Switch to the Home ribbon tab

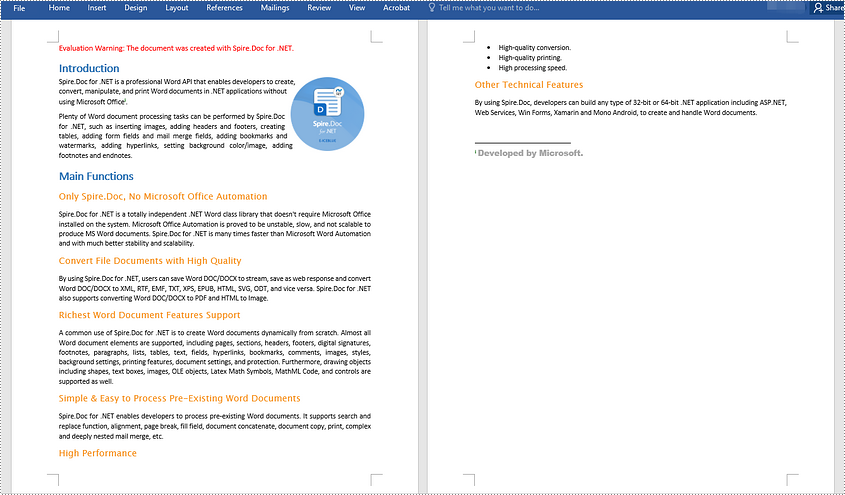click(59, 8)
